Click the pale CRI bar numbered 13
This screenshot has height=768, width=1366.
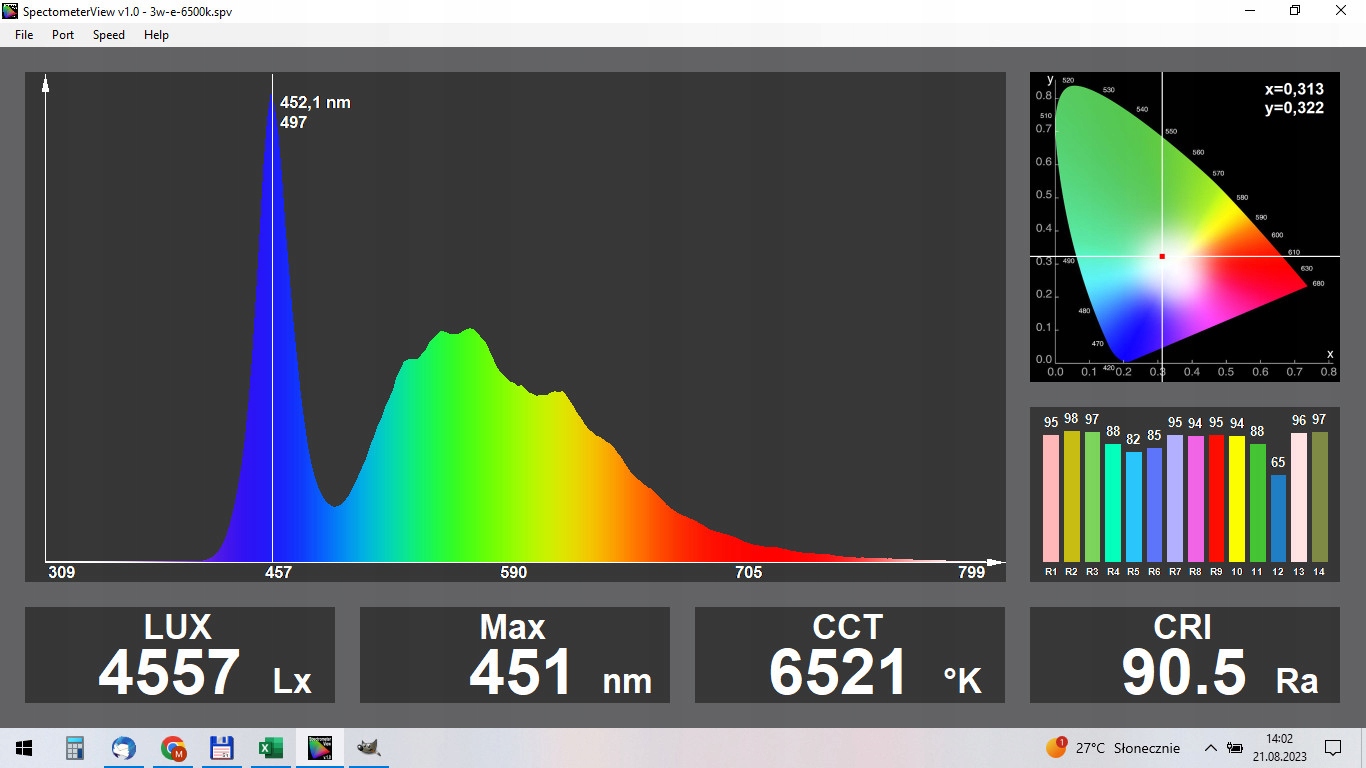tap(1299, 497)
